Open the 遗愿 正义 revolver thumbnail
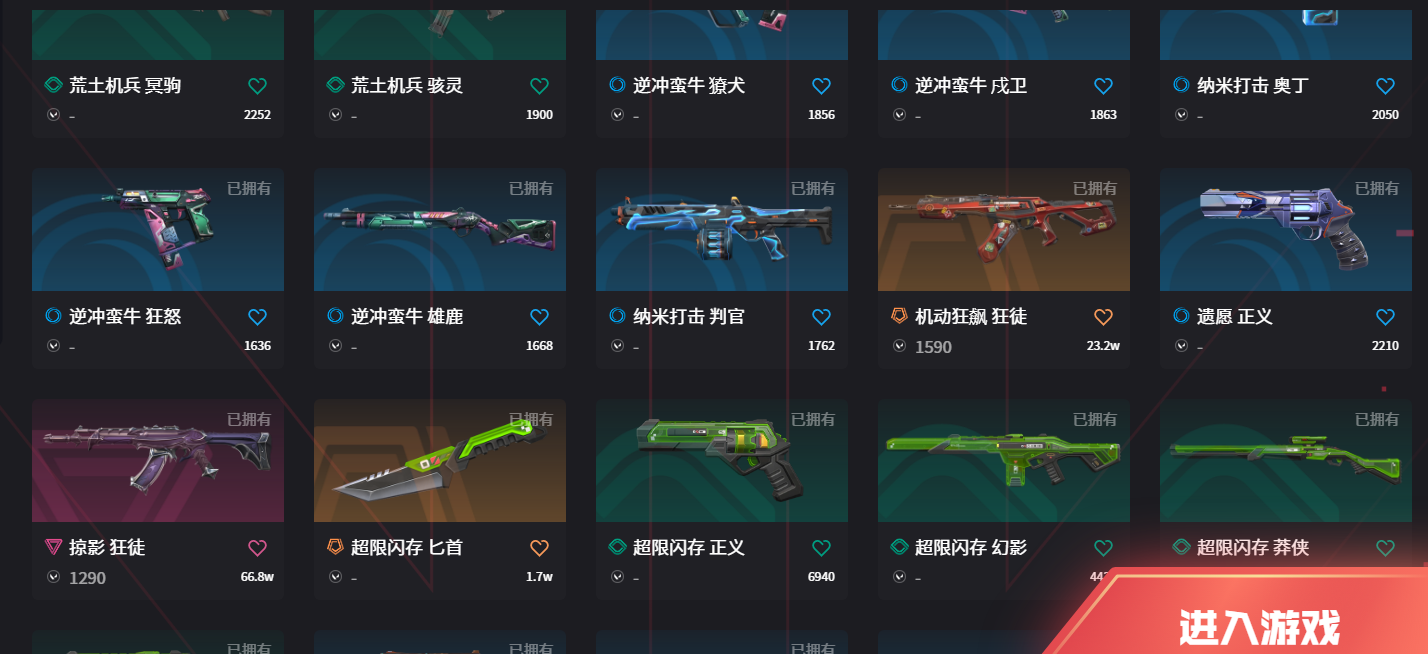The height and width of the screenshot is (654, 1428). [1286, 229]
